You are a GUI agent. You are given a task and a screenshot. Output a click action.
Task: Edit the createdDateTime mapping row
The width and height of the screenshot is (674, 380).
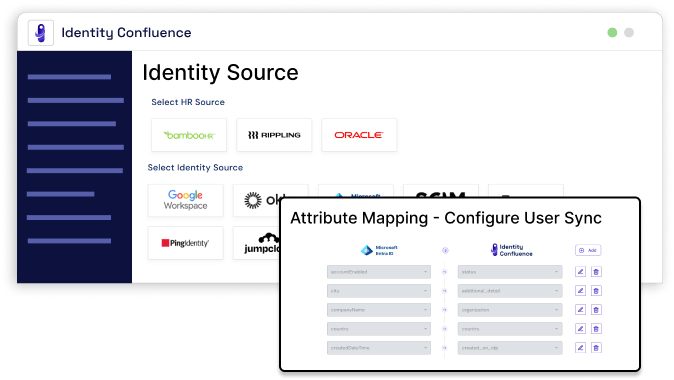pos(580,348)
